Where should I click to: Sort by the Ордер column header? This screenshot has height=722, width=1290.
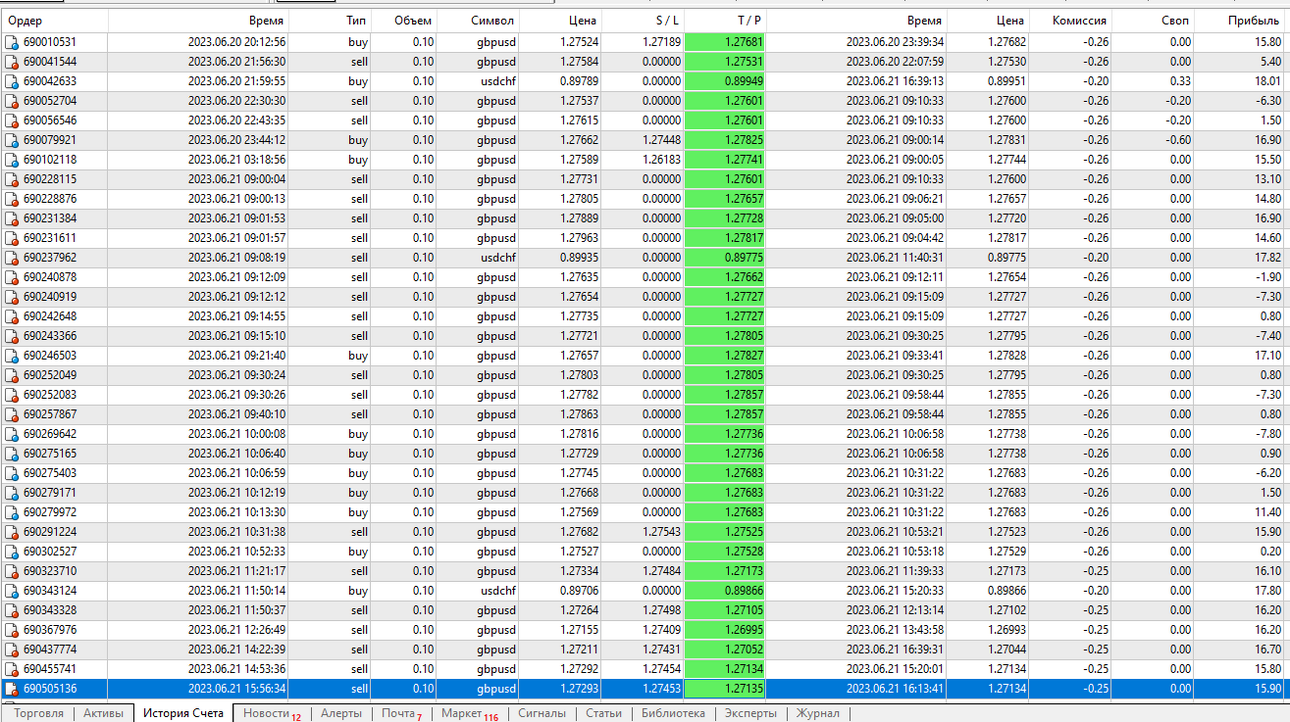click(54, 20)
